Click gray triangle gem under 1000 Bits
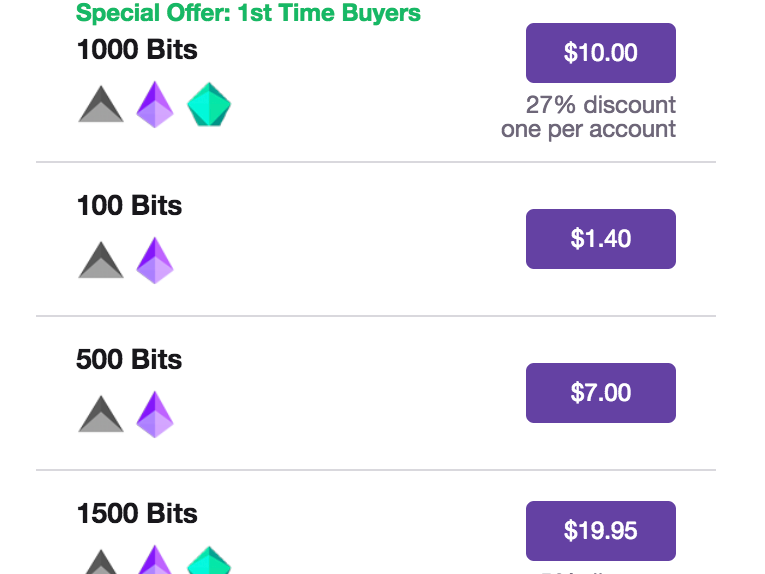 [101, 104]
